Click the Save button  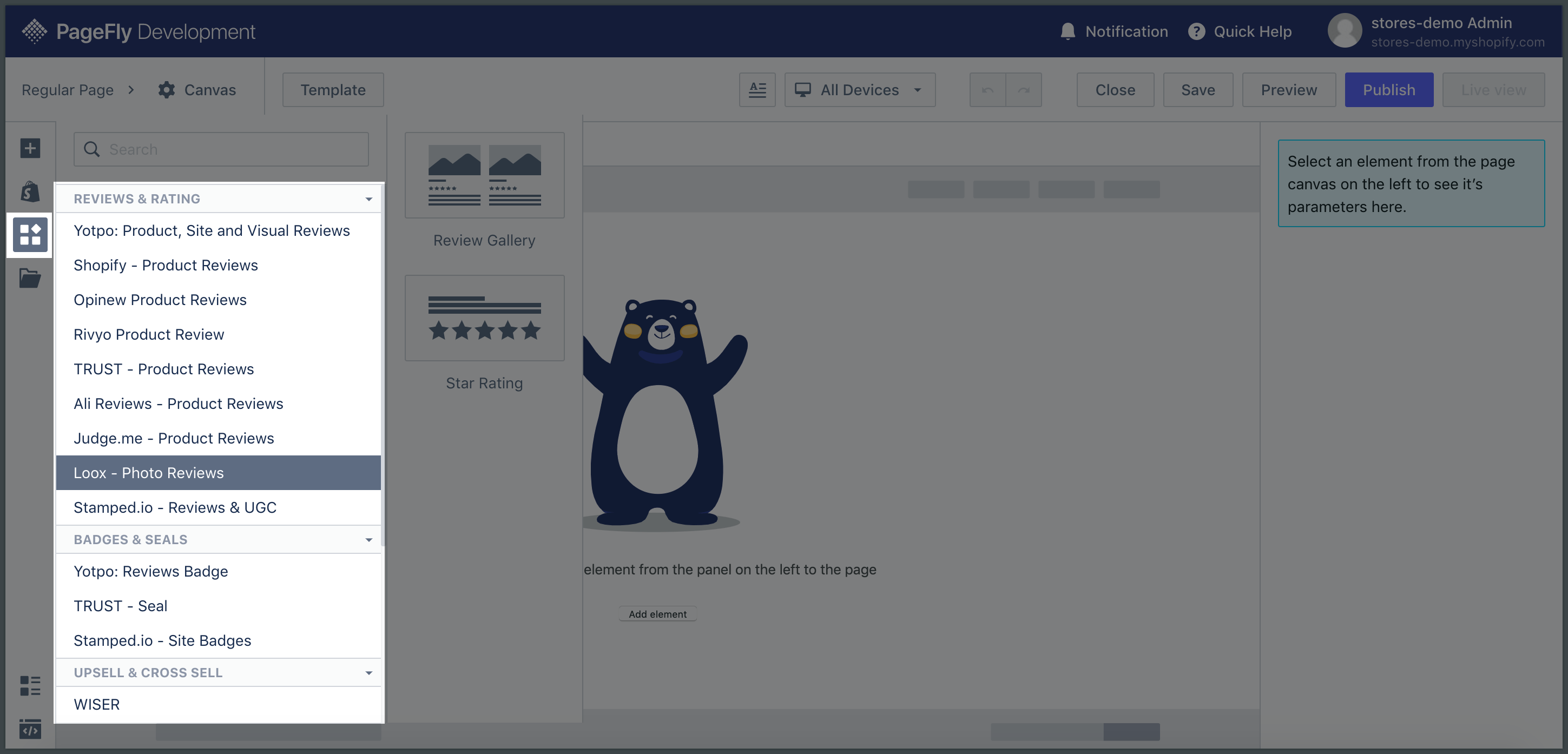coord(1198,90)
